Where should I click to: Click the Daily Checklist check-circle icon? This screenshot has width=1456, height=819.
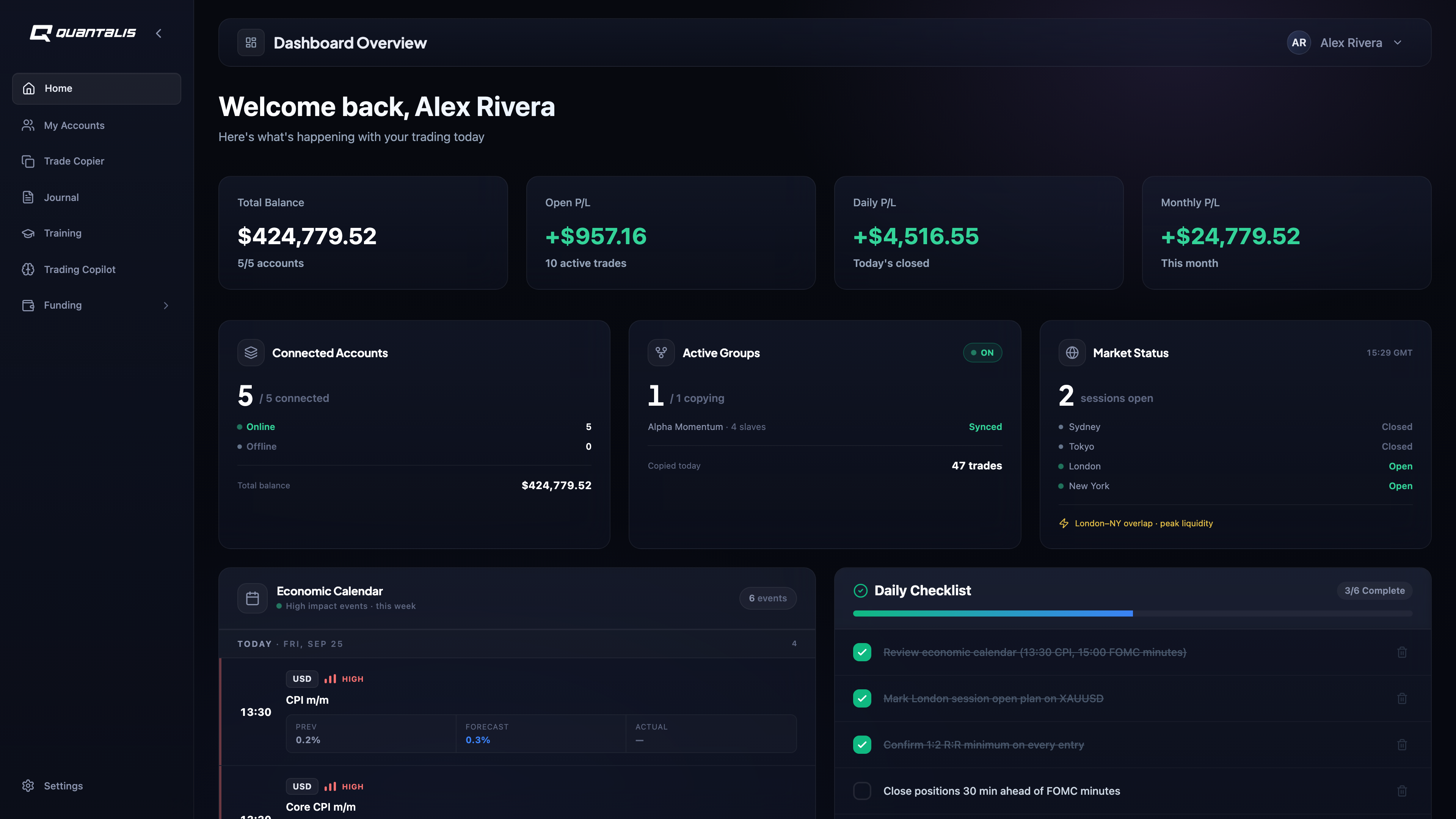click(x=860, y=591)
